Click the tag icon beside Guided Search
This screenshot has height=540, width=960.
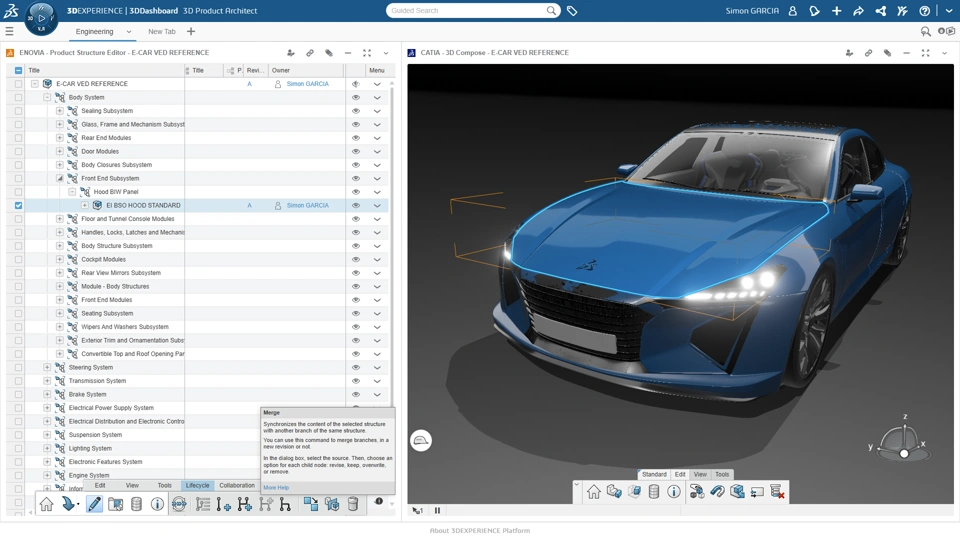[x=572, y=11]
